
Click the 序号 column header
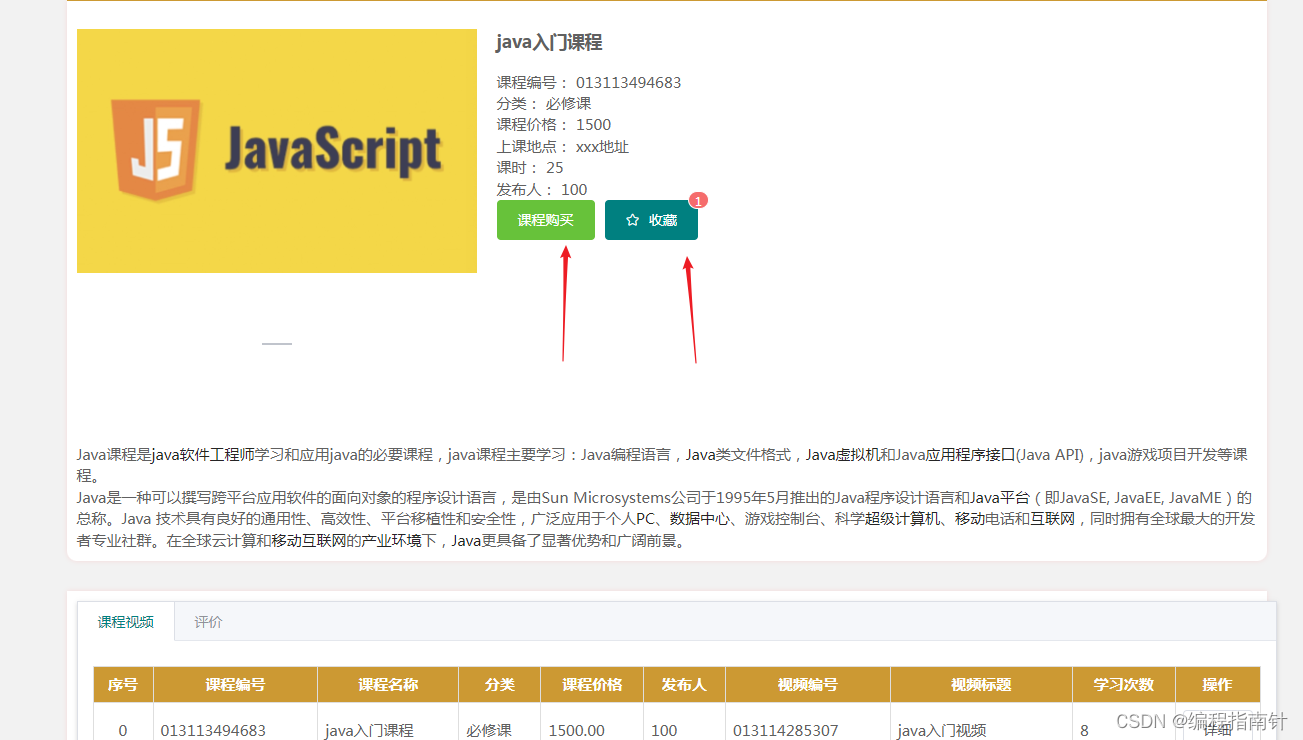pyautogui.click(x=122, y=684)
